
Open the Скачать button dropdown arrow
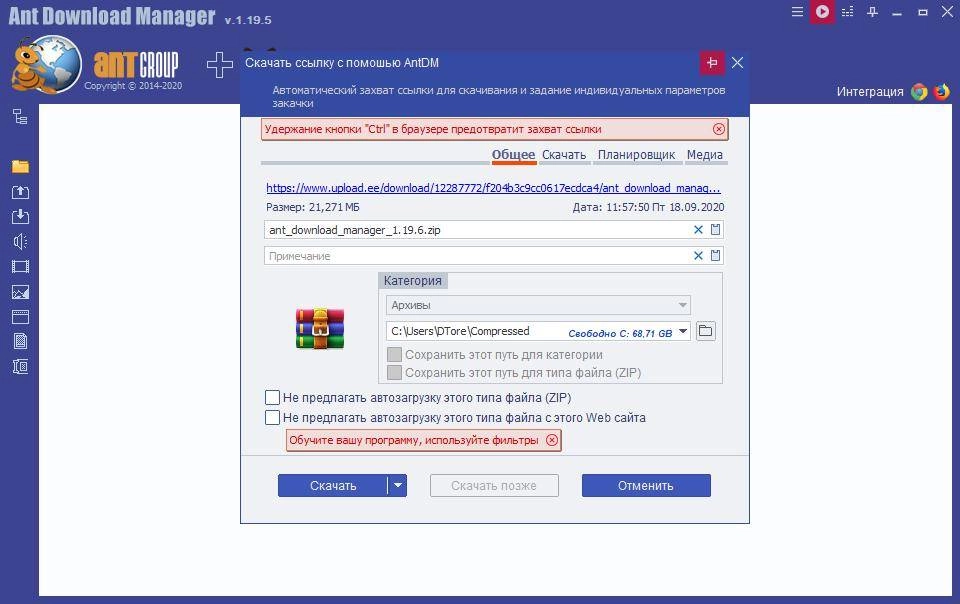coord(398,485)
